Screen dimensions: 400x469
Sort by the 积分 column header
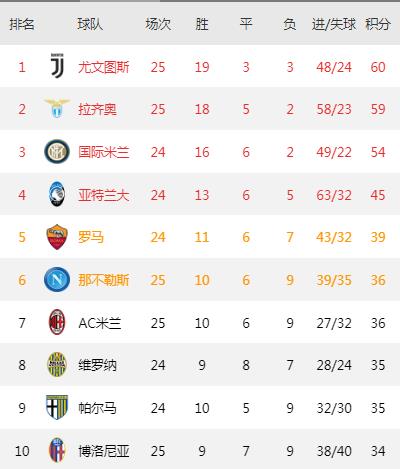pos(378,24)
